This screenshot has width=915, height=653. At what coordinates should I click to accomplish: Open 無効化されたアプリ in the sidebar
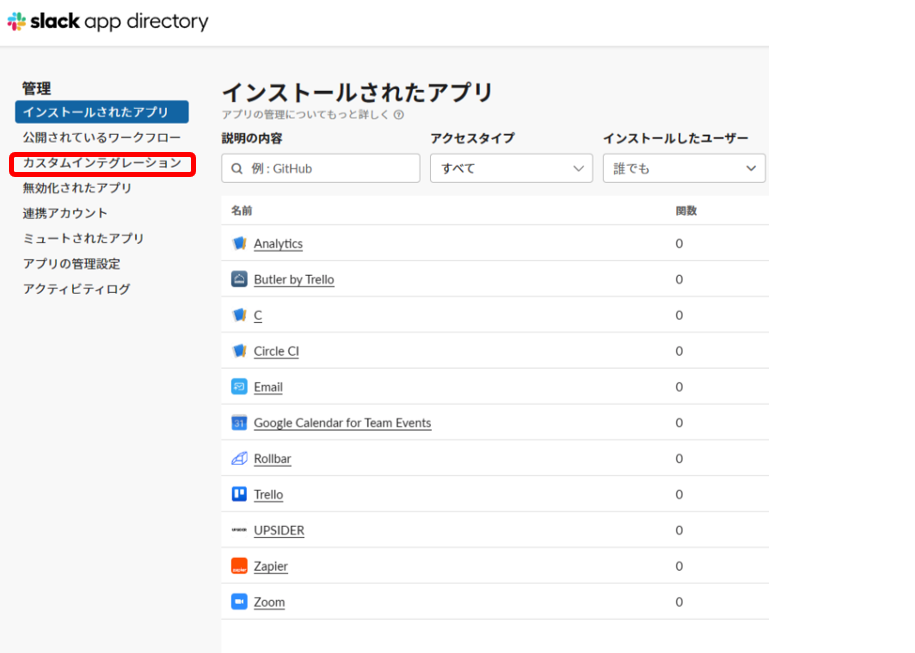click(77, 188)
